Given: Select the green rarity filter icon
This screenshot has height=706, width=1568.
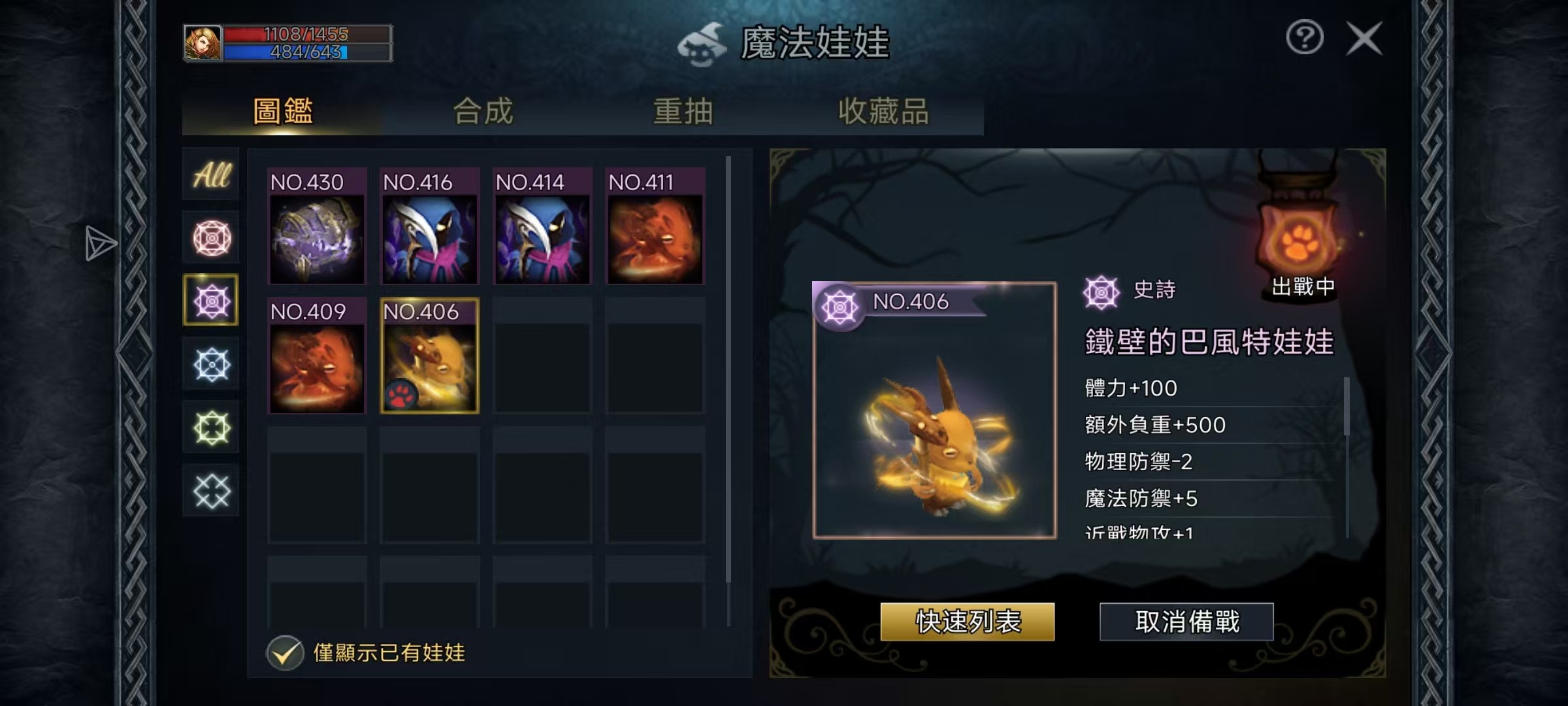Looking at the screenshot, I should 211,428.
